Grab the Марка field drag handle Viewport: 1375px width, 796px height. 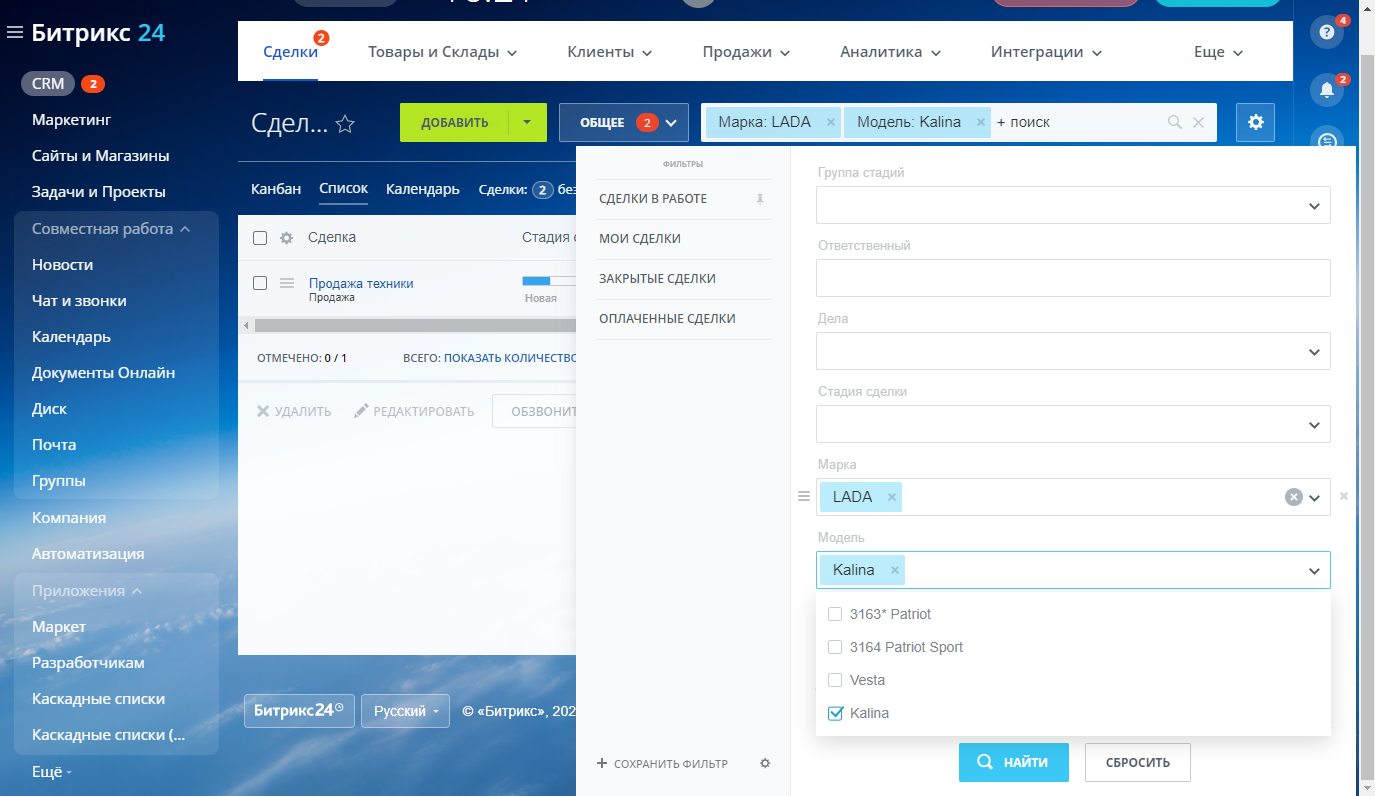(803, 496)
